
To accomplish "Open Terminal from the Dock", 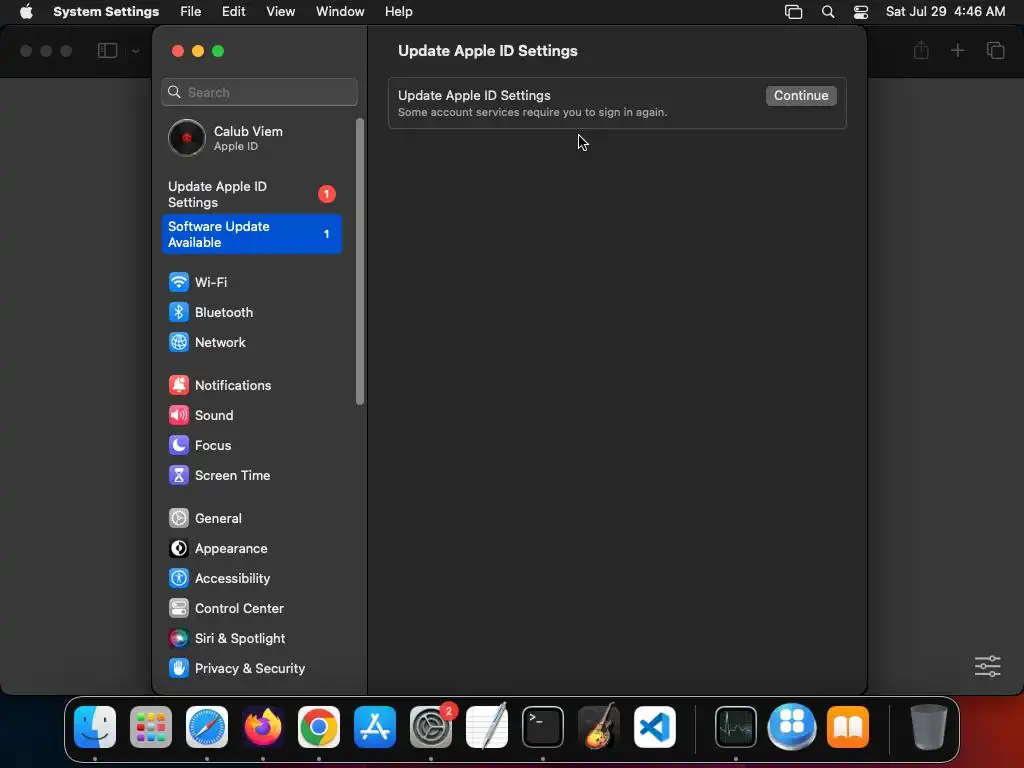I will click(543, 727).
